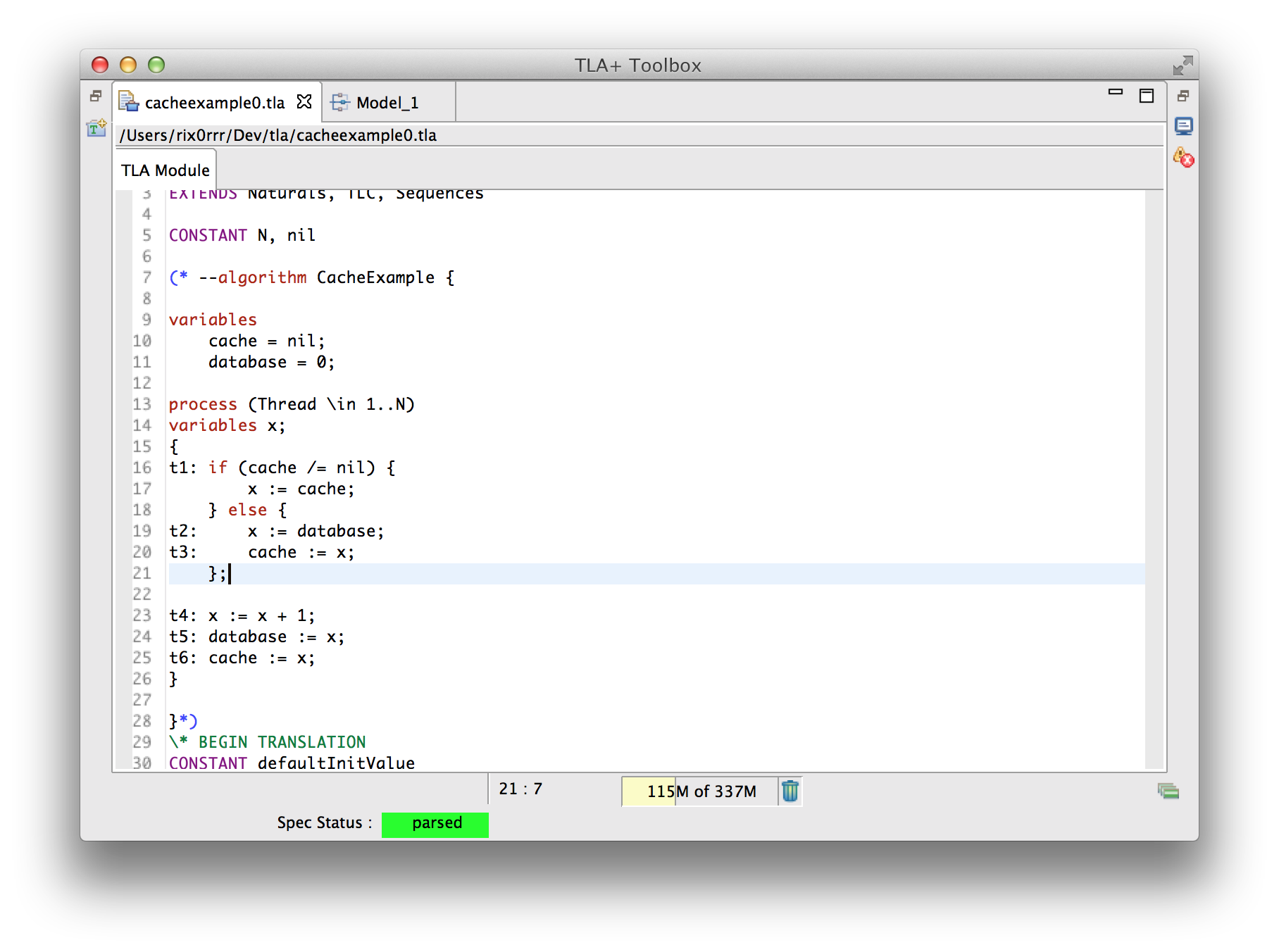Click line 16 in the line number gutter
Viewport: 1279px width, 952px height.
click(x=143, y=468)
